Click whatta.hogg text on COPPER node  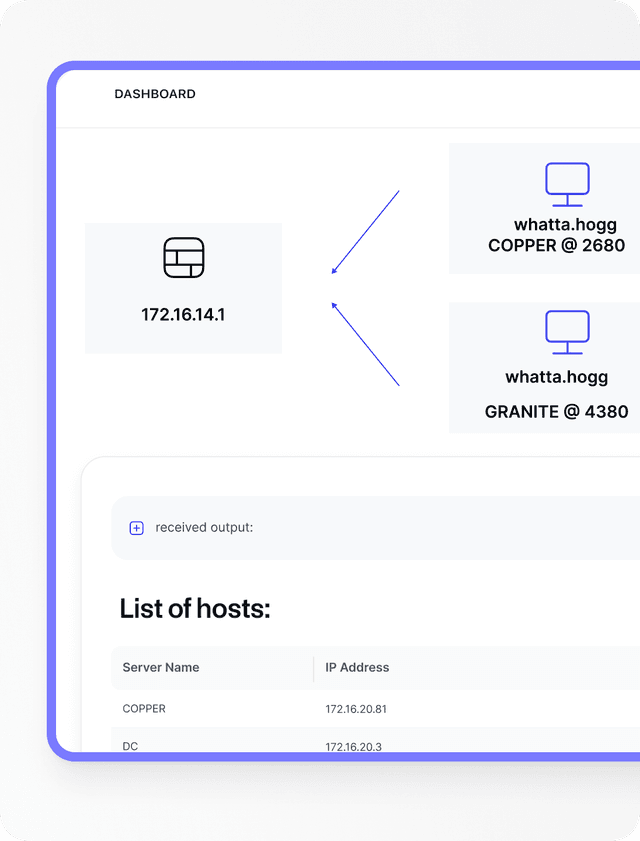(x=565, y=224)
